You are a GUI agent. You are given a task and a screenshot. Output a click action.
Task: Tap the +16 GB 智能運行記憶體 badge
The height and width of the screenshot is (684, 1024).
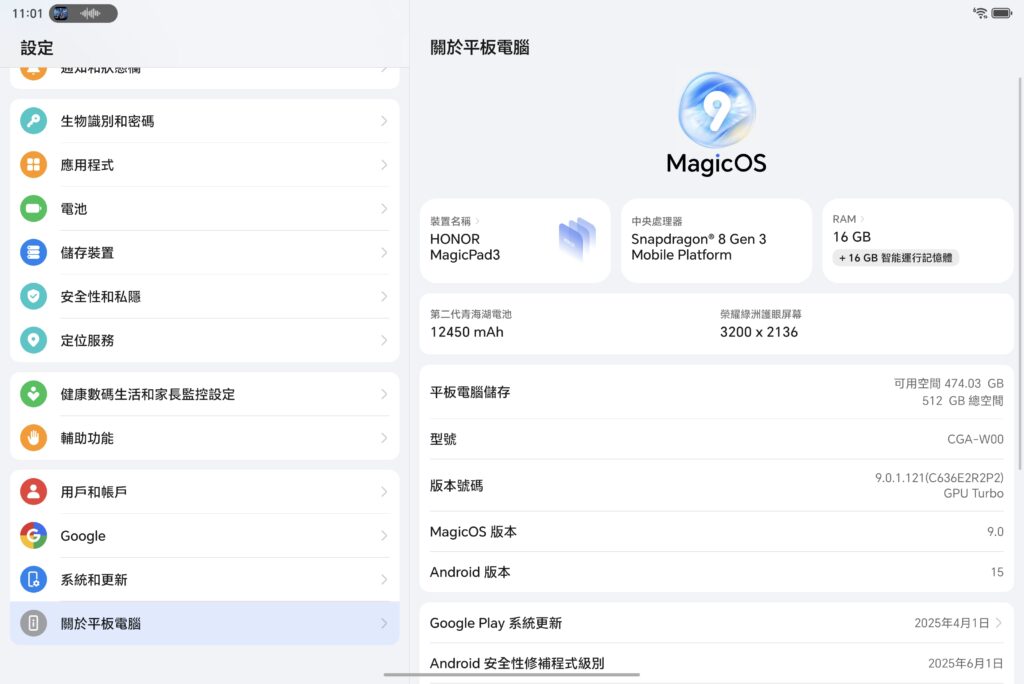(x=895, y=257)
